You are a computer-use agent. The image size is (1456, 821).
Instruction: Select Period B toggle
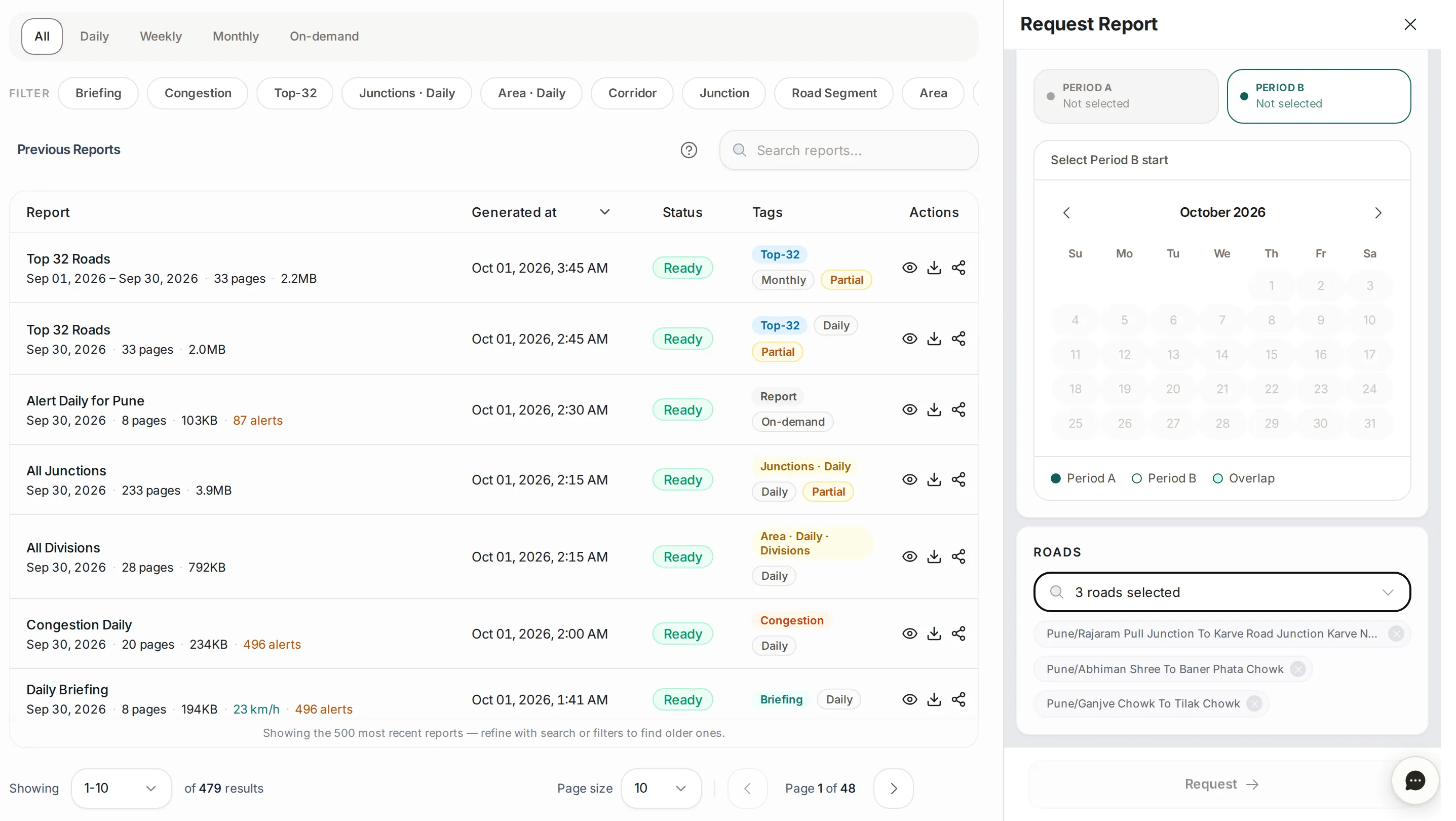click(1319, 96)
